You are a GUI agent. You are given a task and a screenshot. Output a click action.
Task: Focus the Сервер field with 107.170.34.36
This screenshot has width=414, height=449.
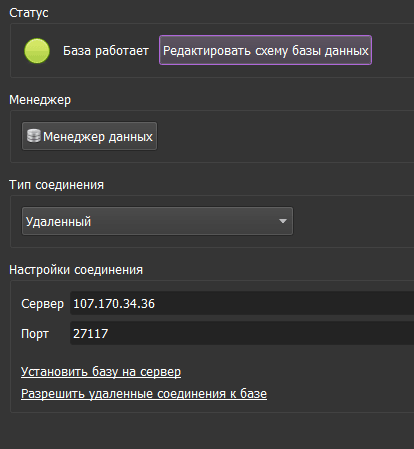pyautogui.click(x=242, y=303)
